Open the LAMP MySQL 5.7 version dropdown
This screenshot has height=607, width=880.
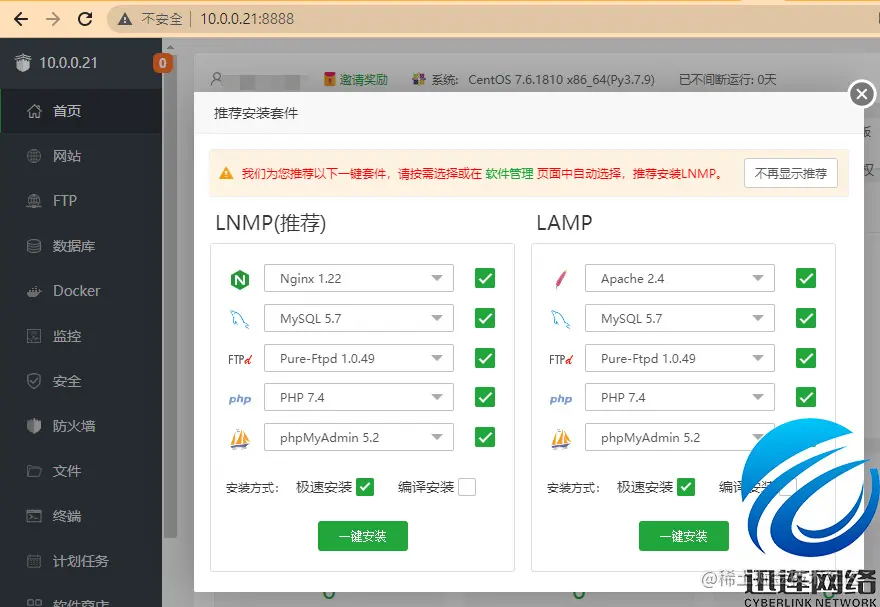pos(680,318)
